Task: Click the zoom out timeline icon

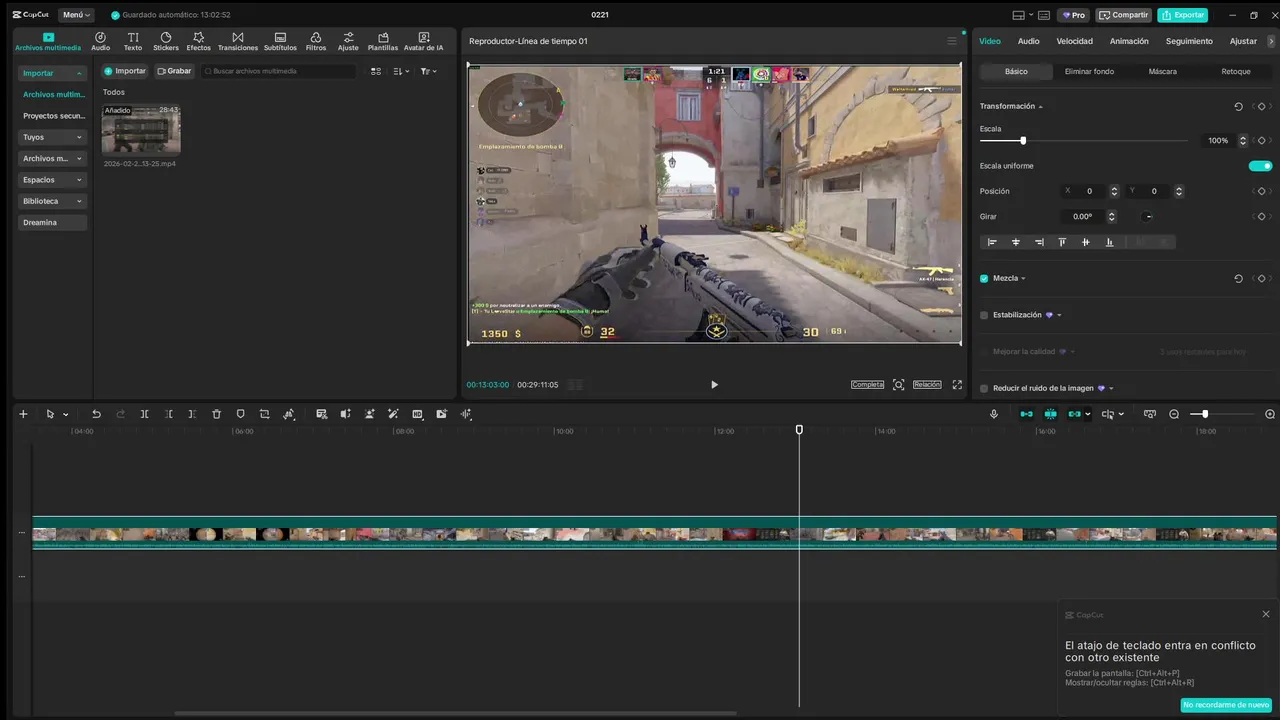Action: [1174, 414]
